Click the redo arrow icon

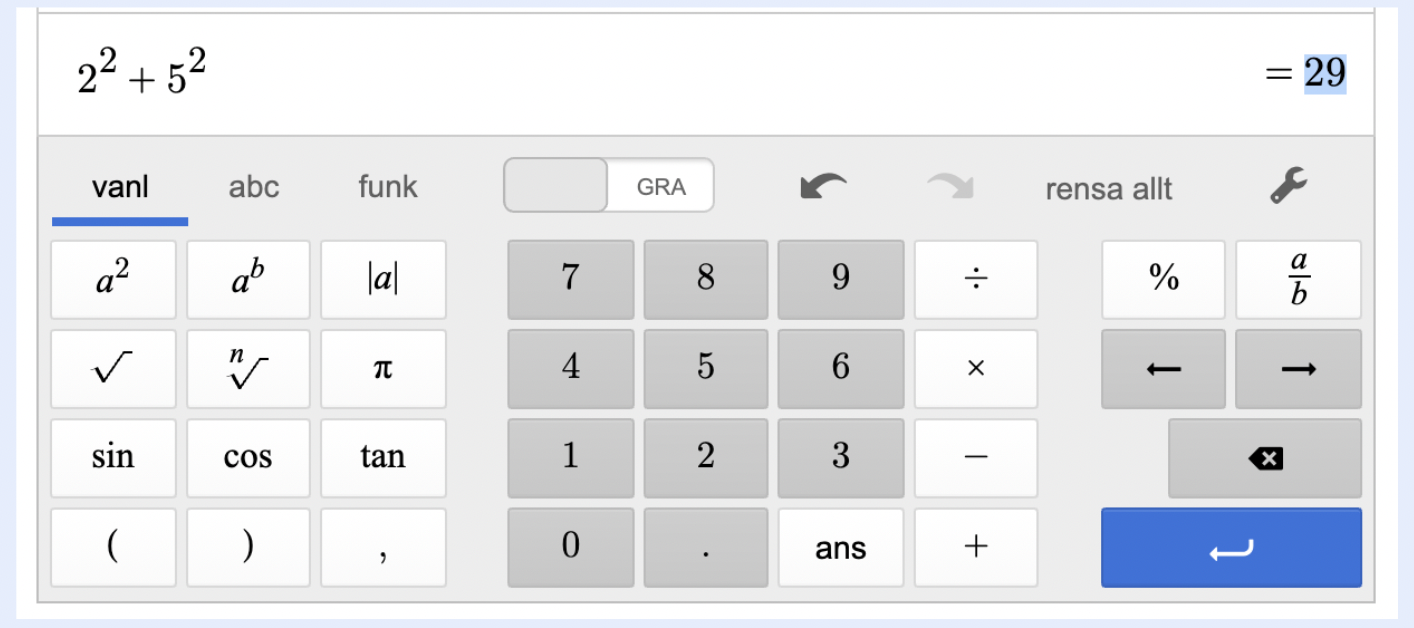[949, 187]
